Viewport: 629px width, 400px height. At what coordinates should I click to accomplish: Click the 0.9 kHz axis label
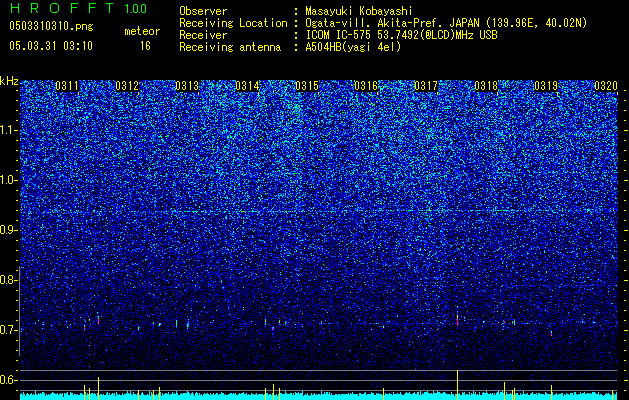(8, 230)
